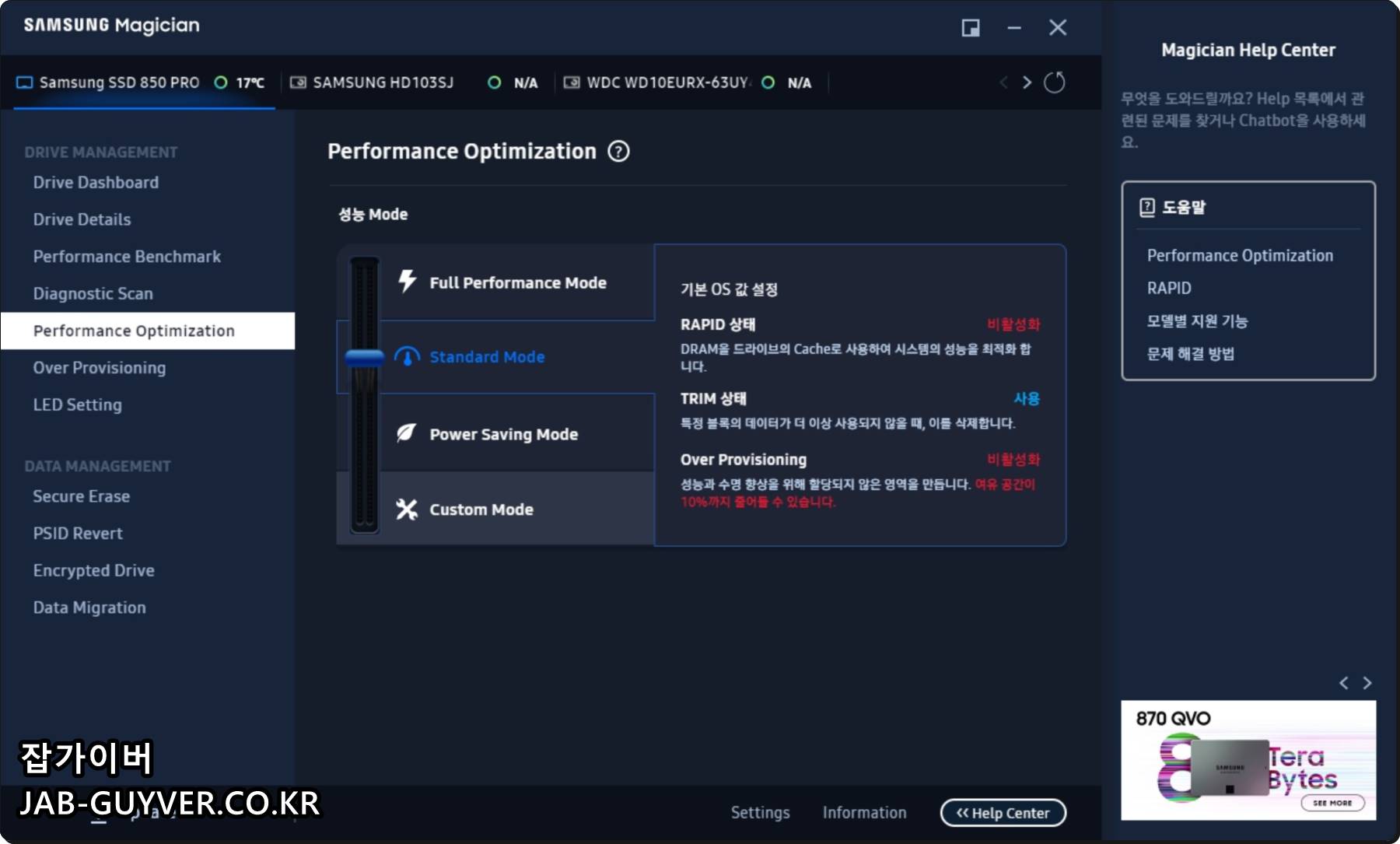Click the TRIM 사용 status
The width and height of the screenshot is (1400, 844).
(x=1027, y=398)
